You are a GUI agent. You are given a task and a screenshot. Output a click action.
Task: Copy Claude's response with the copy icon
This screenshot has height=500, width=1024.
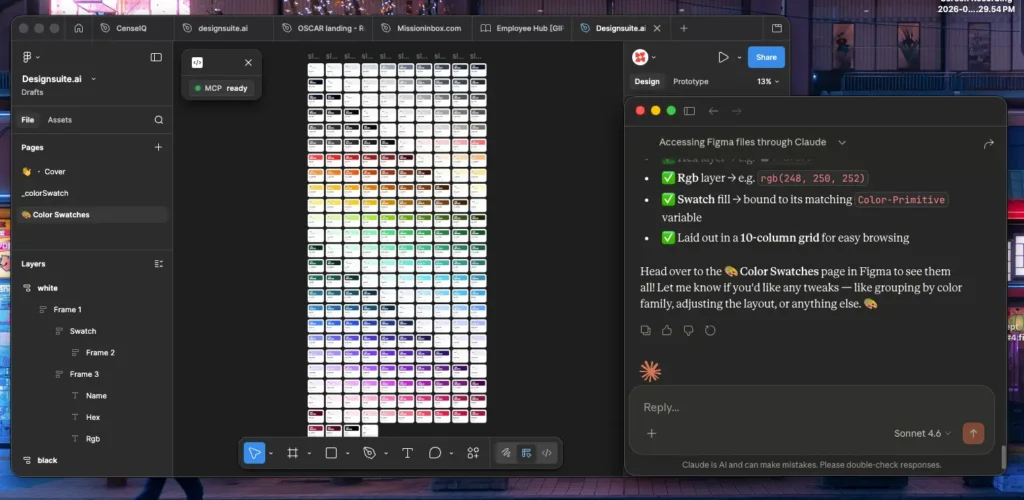pyautogui.click(x=646, y=330)
